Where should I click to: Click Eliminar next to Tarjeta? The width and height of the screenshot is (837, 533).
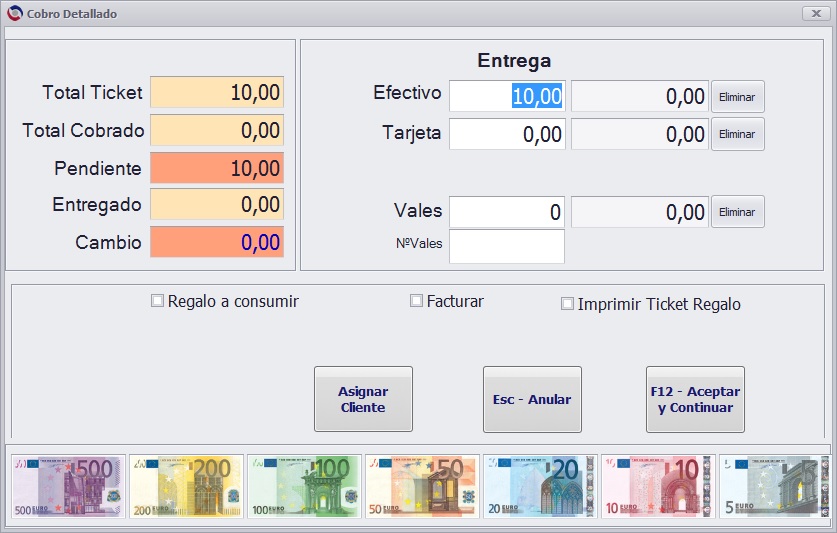[737, 134]
